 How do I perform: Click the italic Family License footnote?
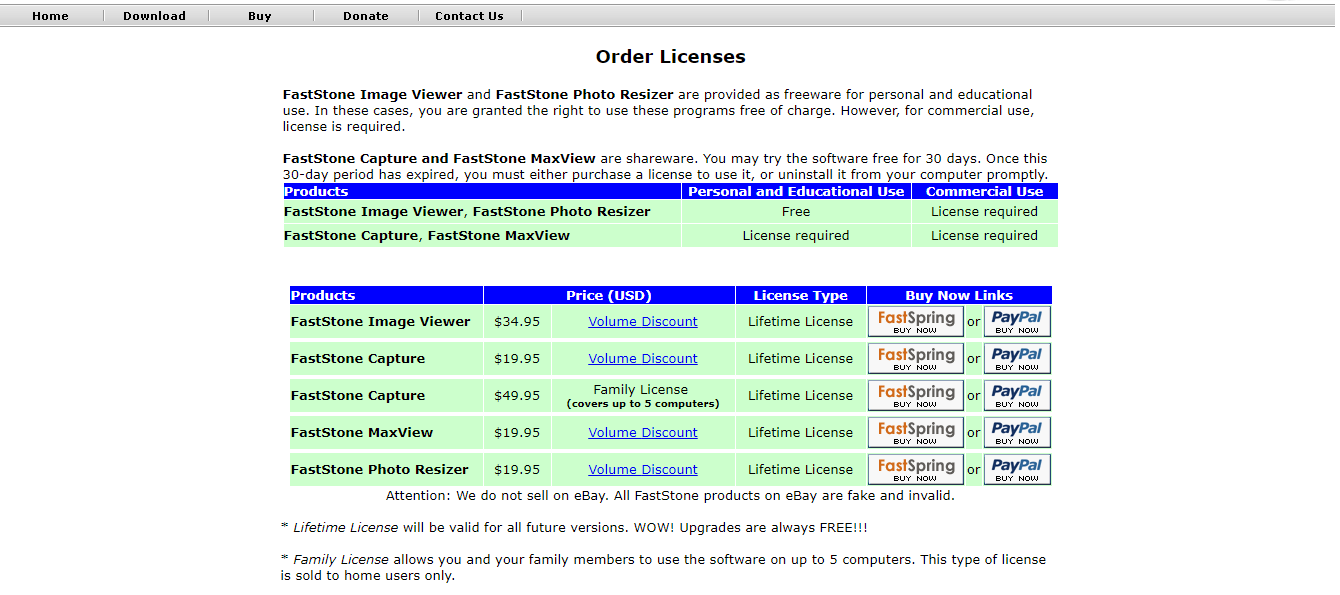(341, 560)
